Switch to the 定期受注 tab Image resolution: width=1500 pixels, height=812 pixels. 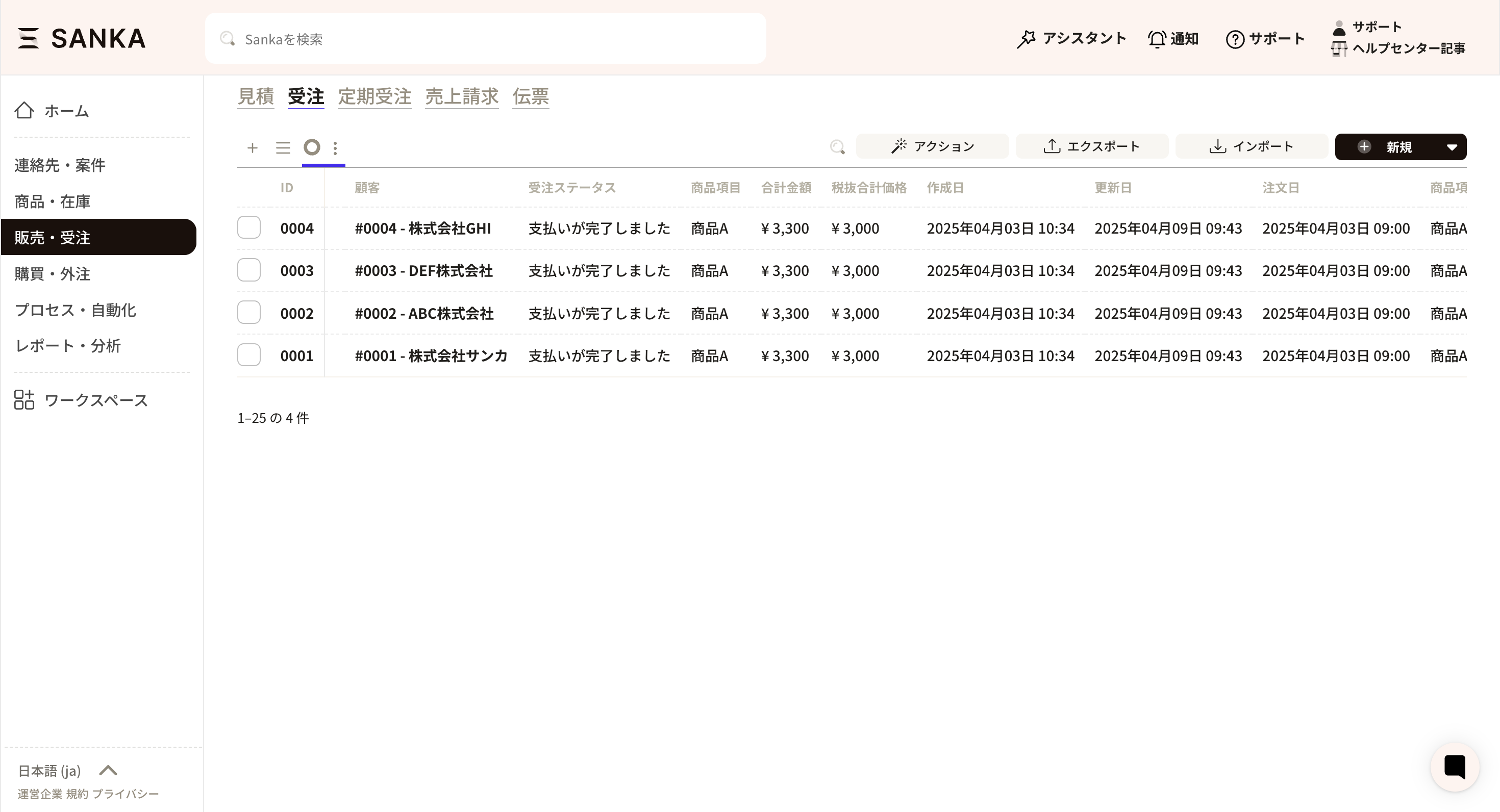[x=374, y=96]
